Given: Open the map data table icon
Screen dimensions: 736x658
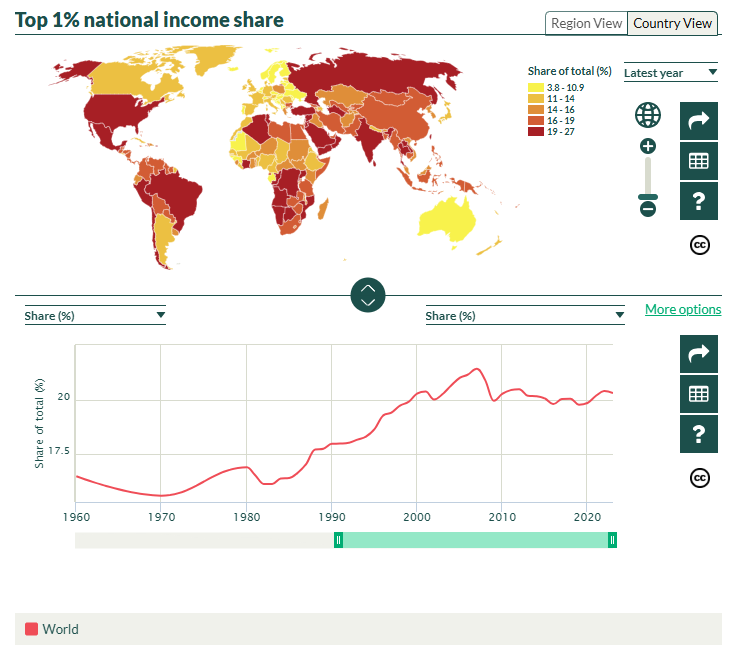Looking at the screenshot, I should click(x=698, y=161).
